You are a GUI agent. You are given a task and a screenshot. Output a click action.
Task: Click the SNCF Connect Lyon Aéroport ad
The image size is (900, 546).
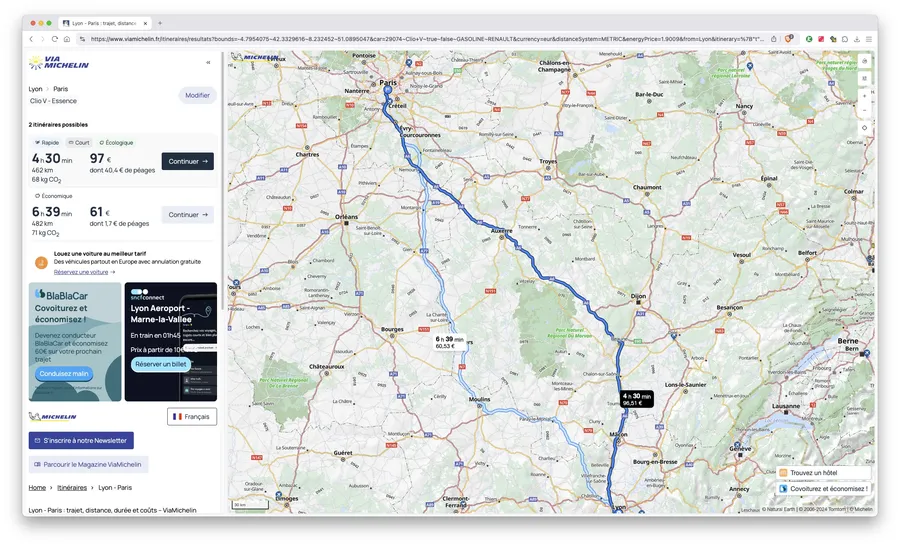coord(170,342)
